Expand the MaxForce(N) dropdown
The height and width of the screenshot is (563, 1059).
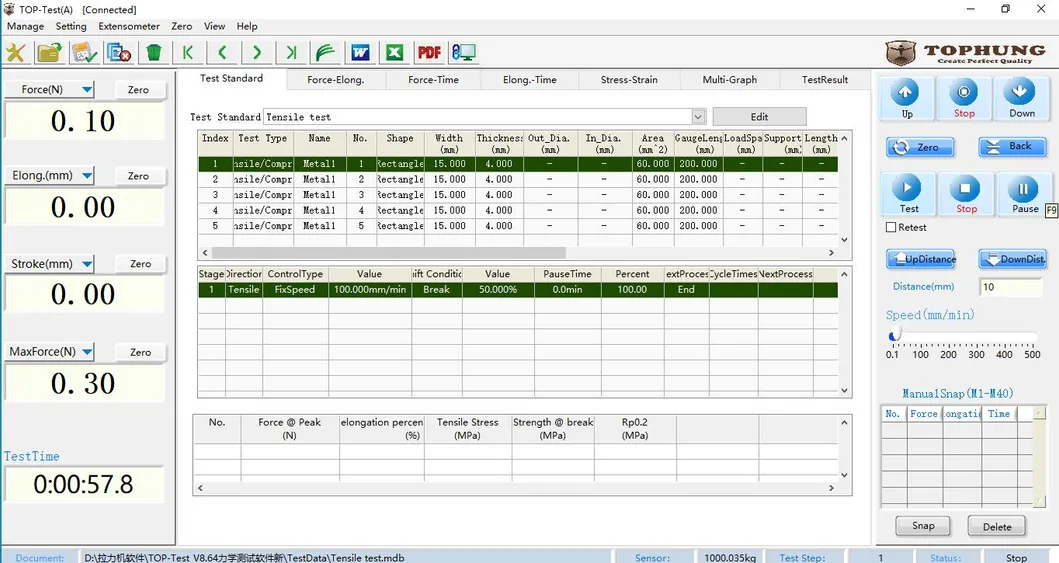[x=88, y=352]
